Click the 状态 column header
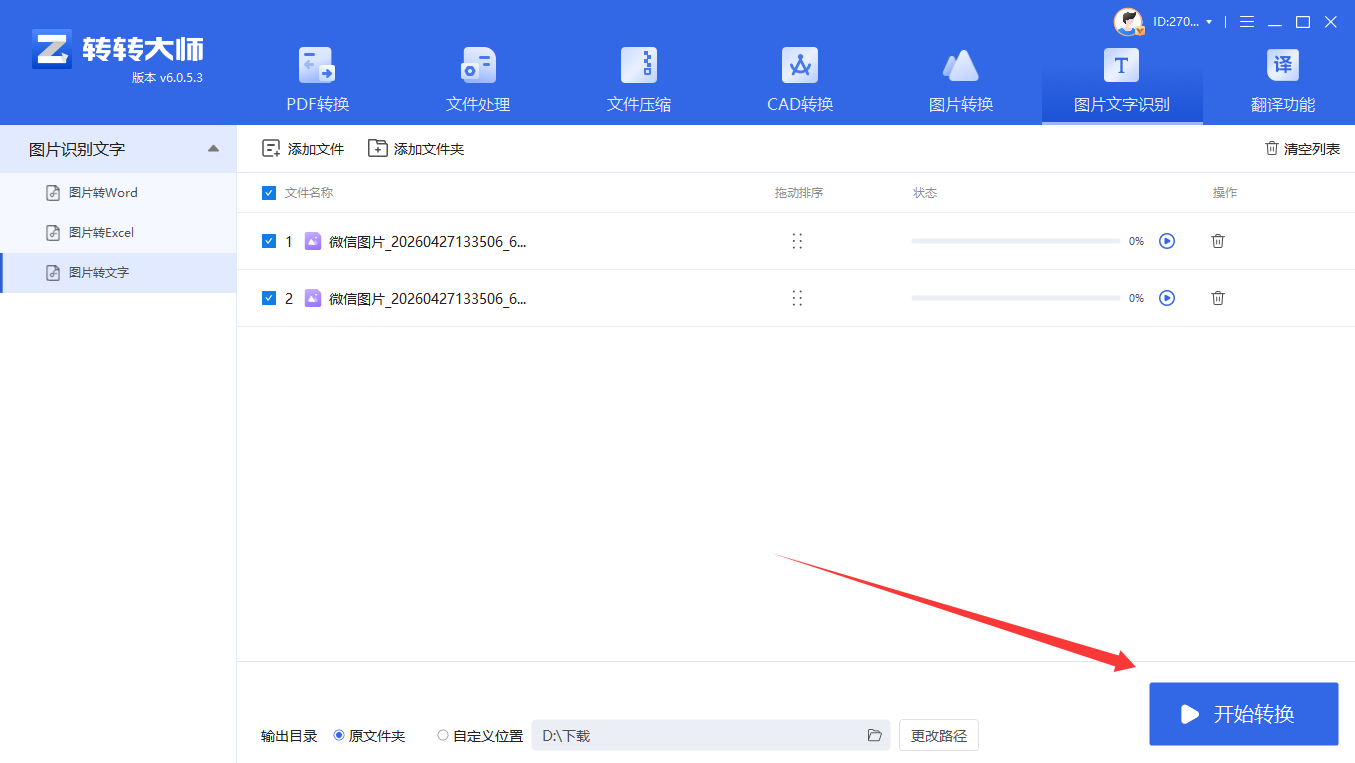The height and width of the screenshot is (763, 1355). click(925, 193)
